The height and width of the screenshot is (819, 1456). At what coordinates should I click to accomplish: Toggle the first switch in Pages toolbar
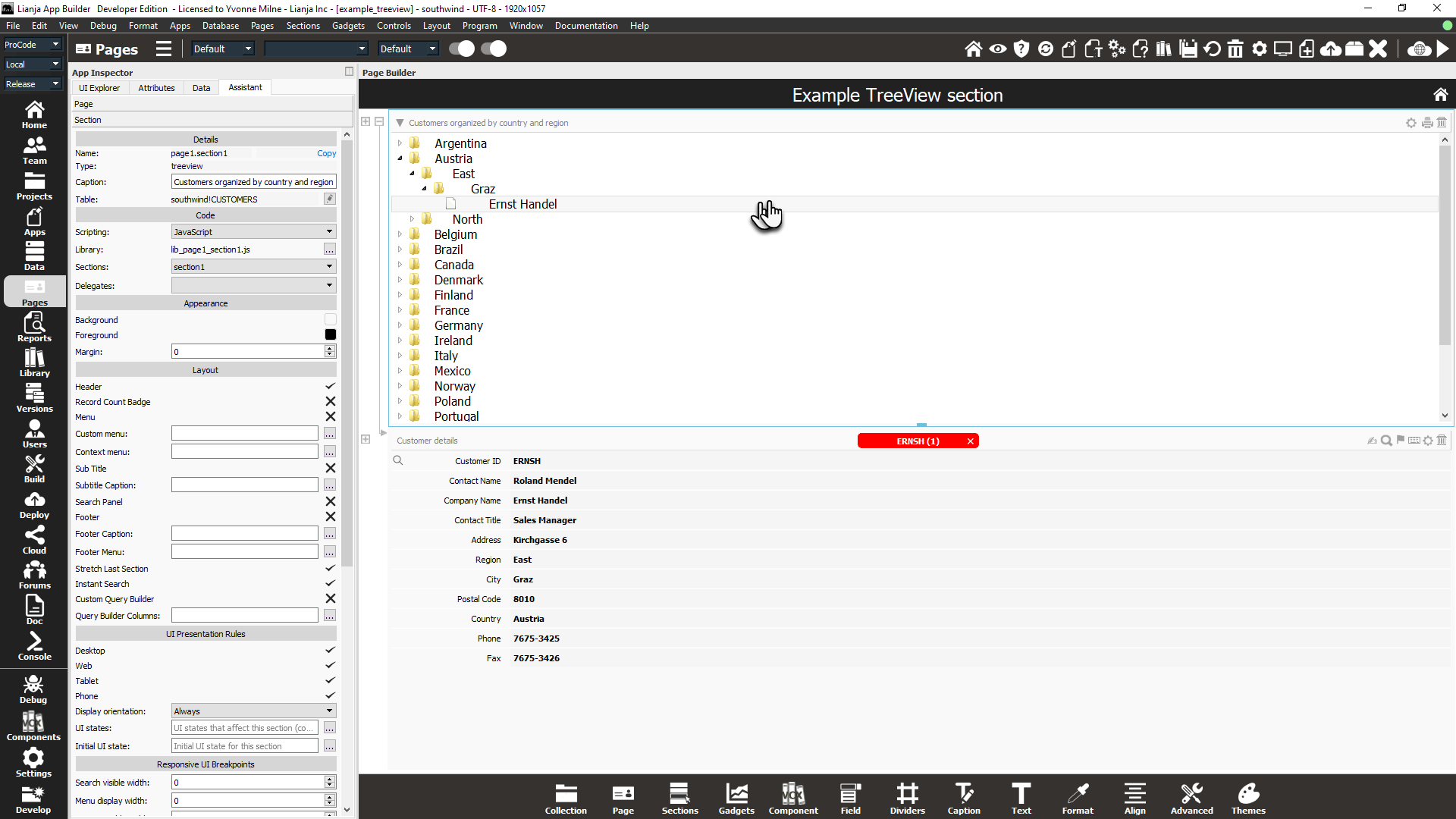461,49
